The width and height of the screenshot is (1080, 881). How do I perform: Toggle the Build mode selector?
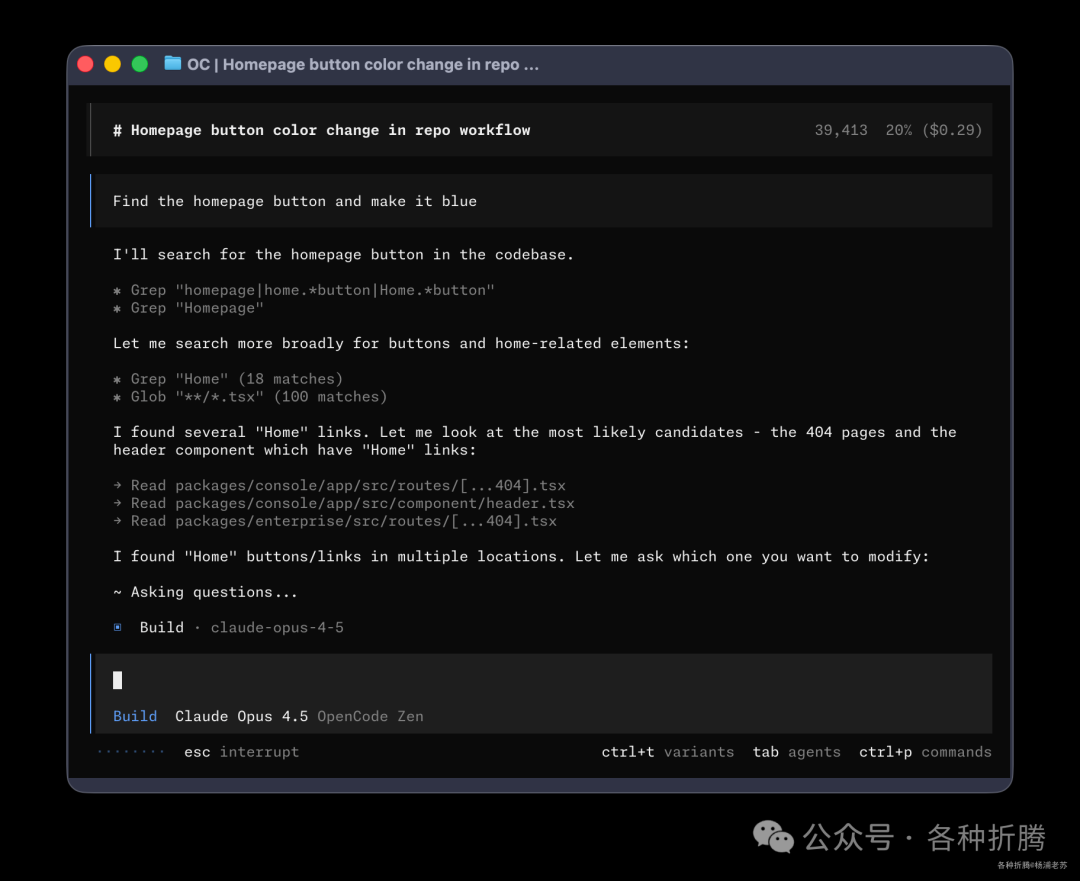click(162, 627)
